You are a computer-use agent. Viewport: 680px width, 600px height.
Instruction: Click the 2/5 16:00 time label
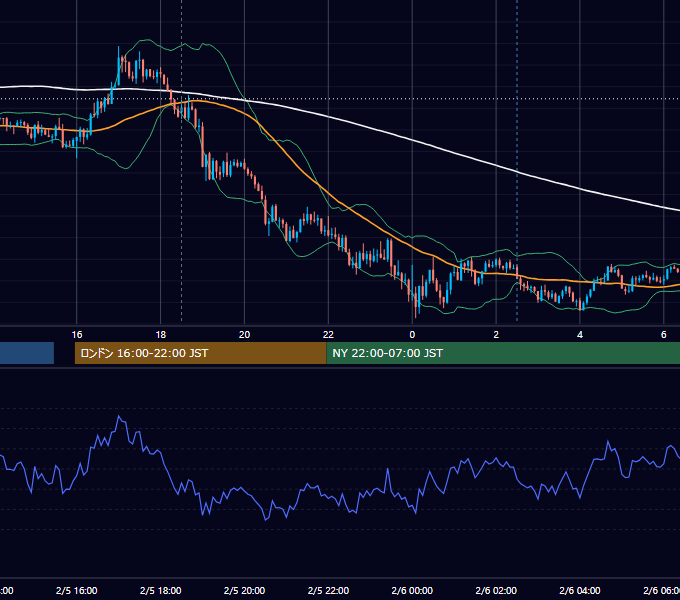[77, 590]
